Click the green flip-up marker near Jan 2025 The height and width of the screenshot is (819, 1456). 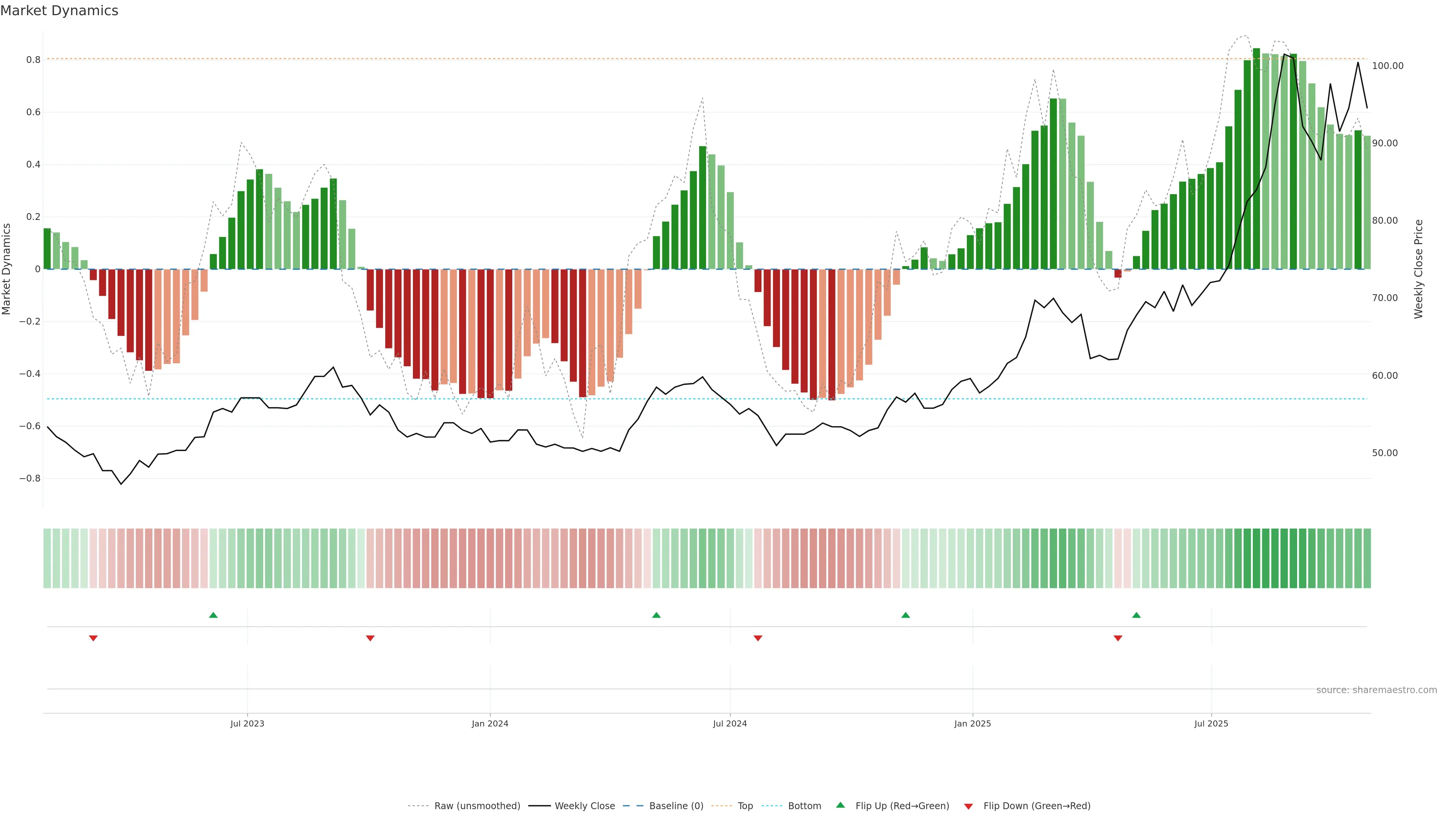(x=905, y=615)
